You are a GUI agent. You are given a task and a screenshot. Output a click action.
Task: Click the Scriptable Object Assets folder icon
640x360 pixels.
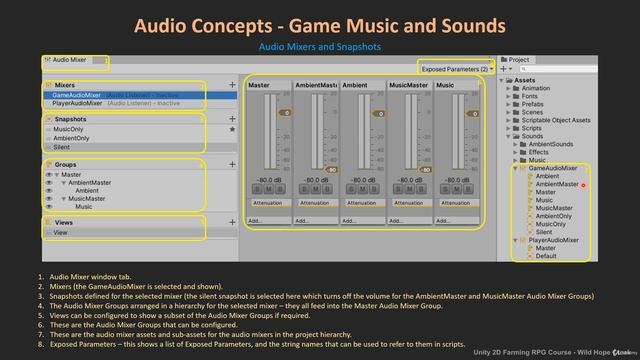(516, 120)
